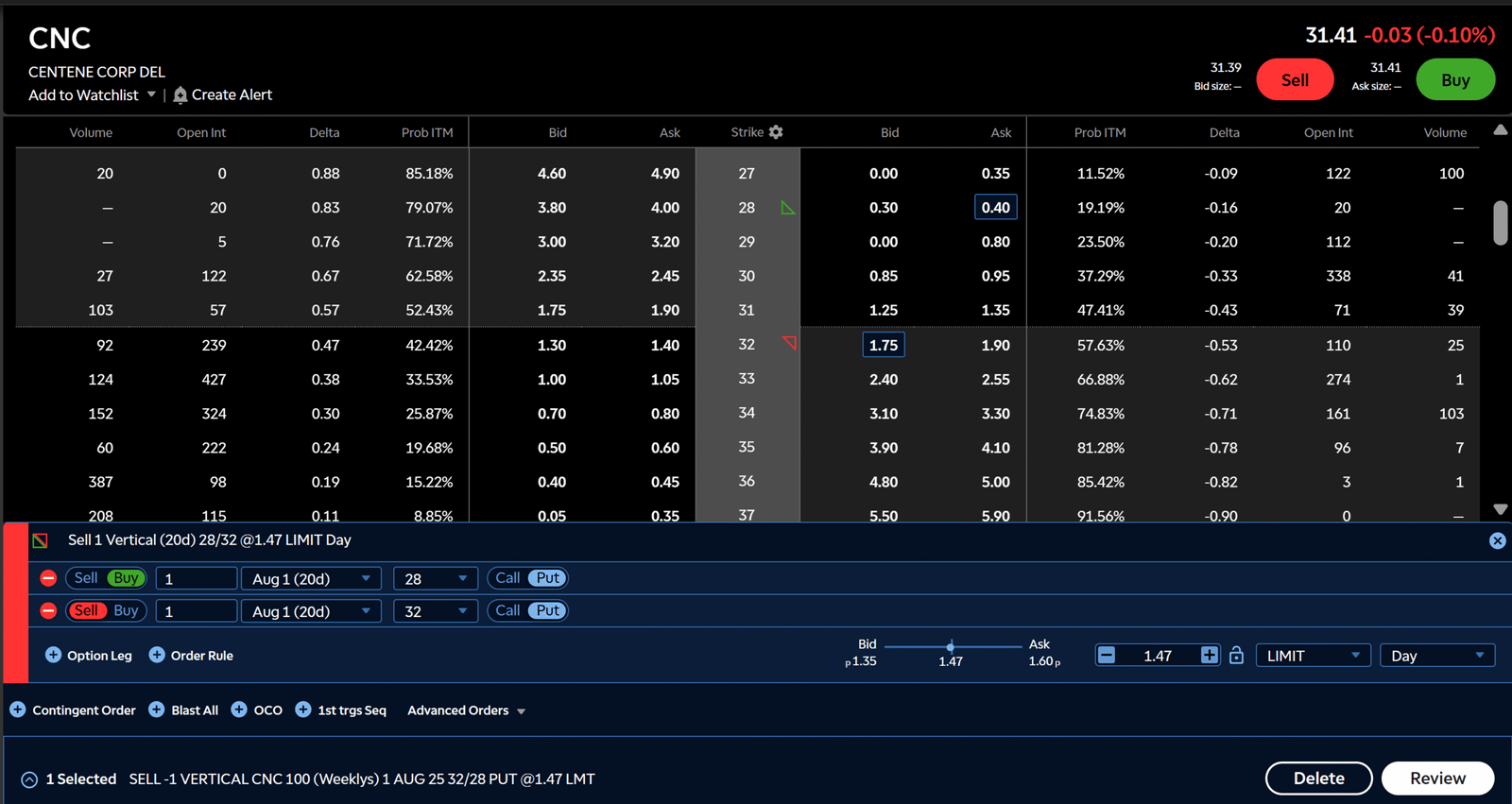Open the LIMIT order type dropdown
Image resolution: width=1512 pixels, height=804 pixels.
click(1313, 656)
